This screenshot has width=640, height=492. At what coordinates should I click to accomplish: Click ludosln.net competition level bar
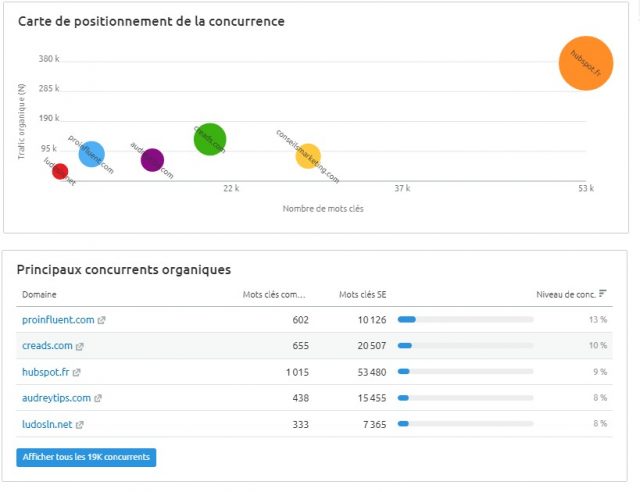pyautogui.click(x=465, y=424)
